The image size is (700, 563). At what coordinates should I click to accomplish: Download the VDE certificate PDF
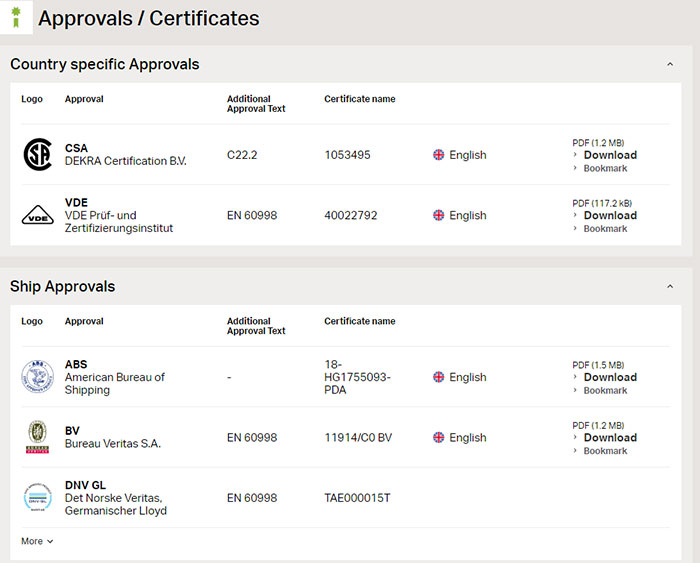click(610, 215)
